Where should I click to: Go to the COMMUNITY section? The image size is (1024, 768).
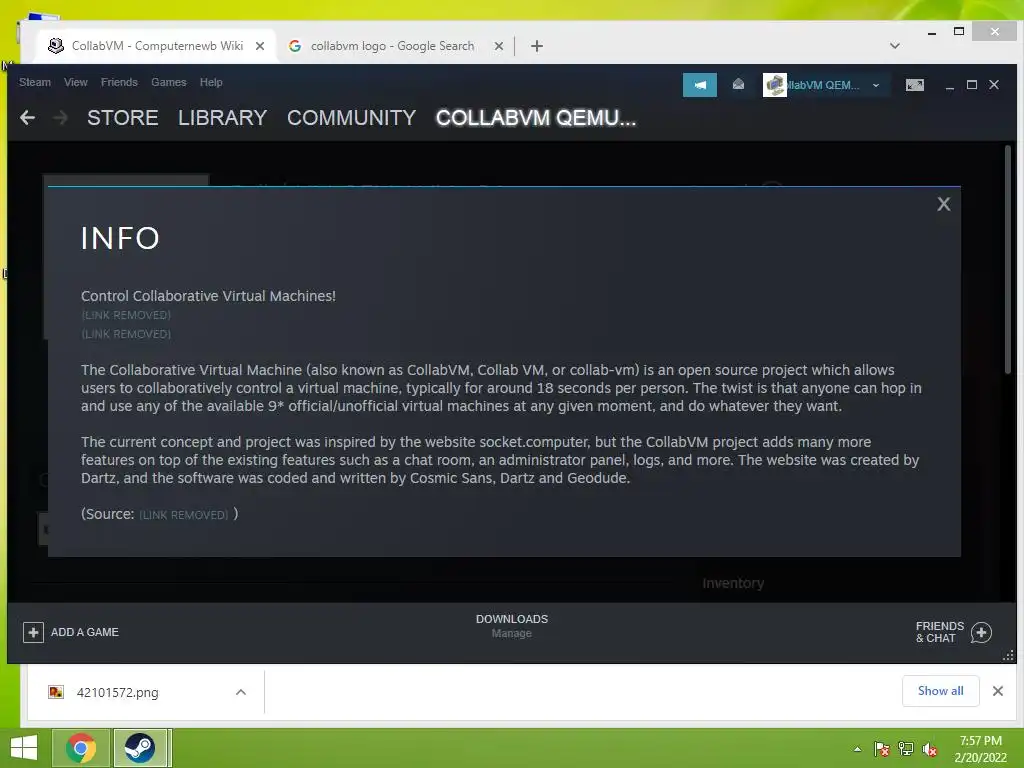click(351, 118)
